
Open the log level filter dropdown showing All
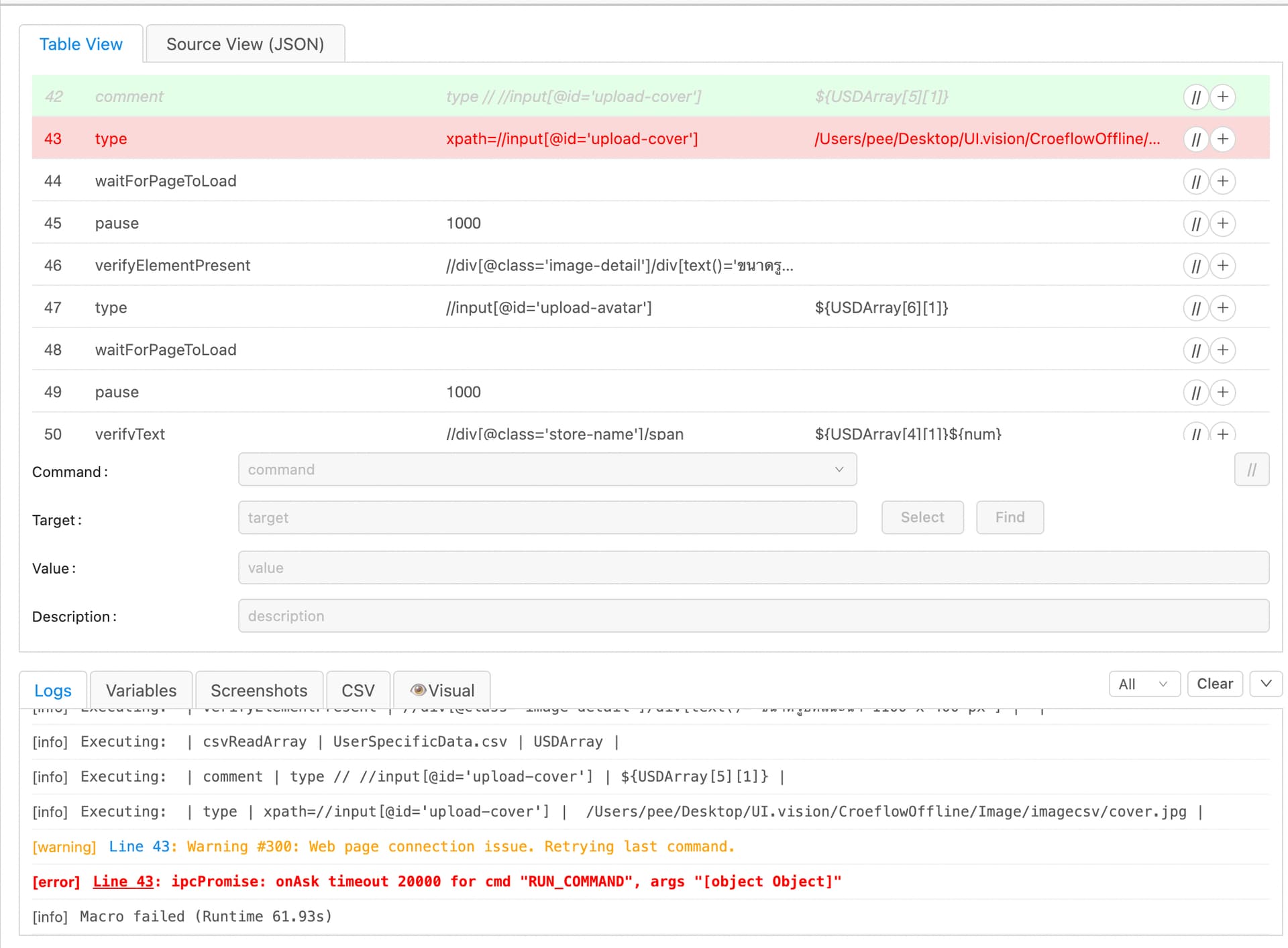click(1144, 684)
